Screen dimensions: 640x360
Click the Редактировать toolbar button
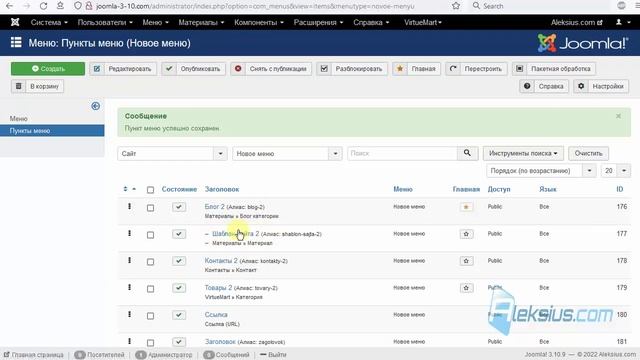123,69
